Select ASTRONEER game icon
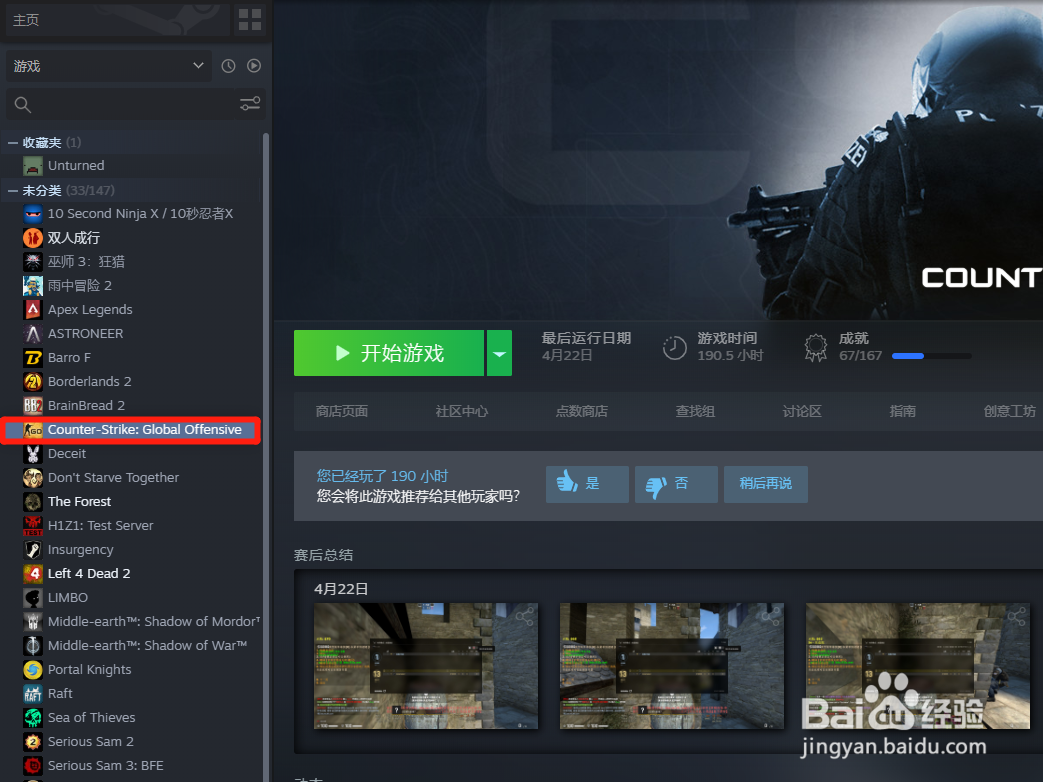 click(33, 334)
